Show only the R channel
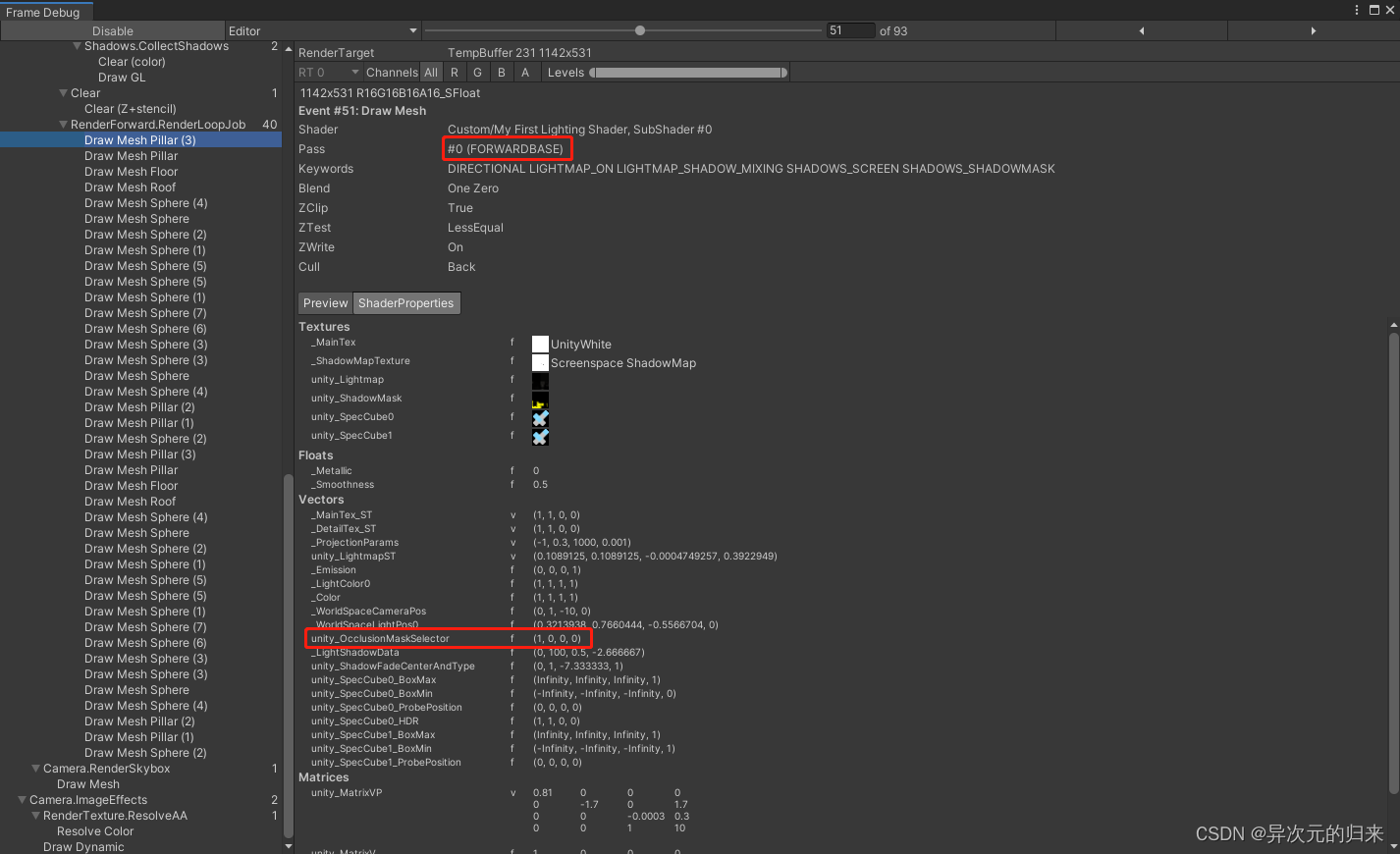The height and width of the screenshot is (854, 1400). [454, 72]
